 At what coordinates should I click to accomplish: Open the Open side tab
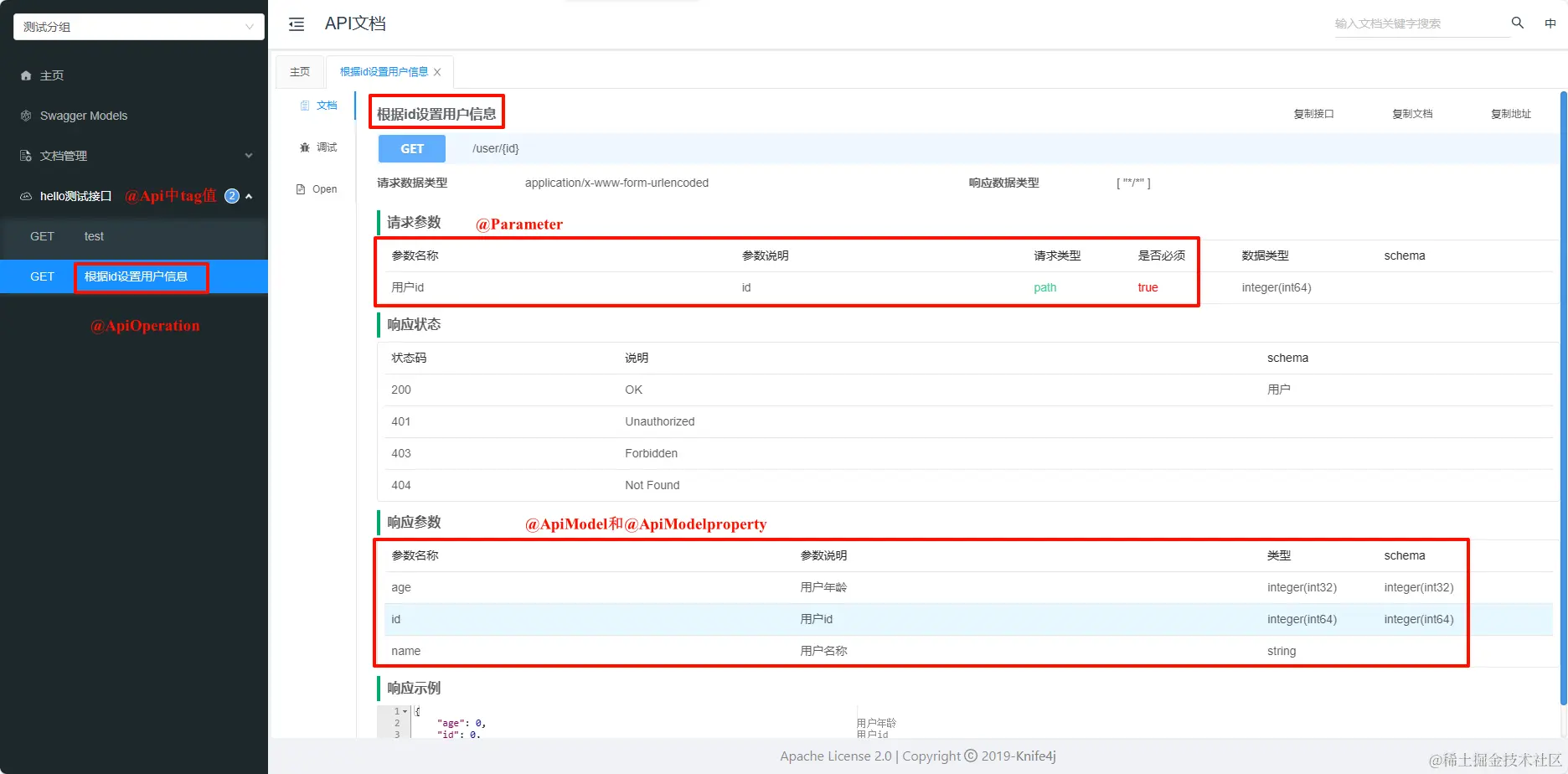pyautogui.click(x=317, y=189)
